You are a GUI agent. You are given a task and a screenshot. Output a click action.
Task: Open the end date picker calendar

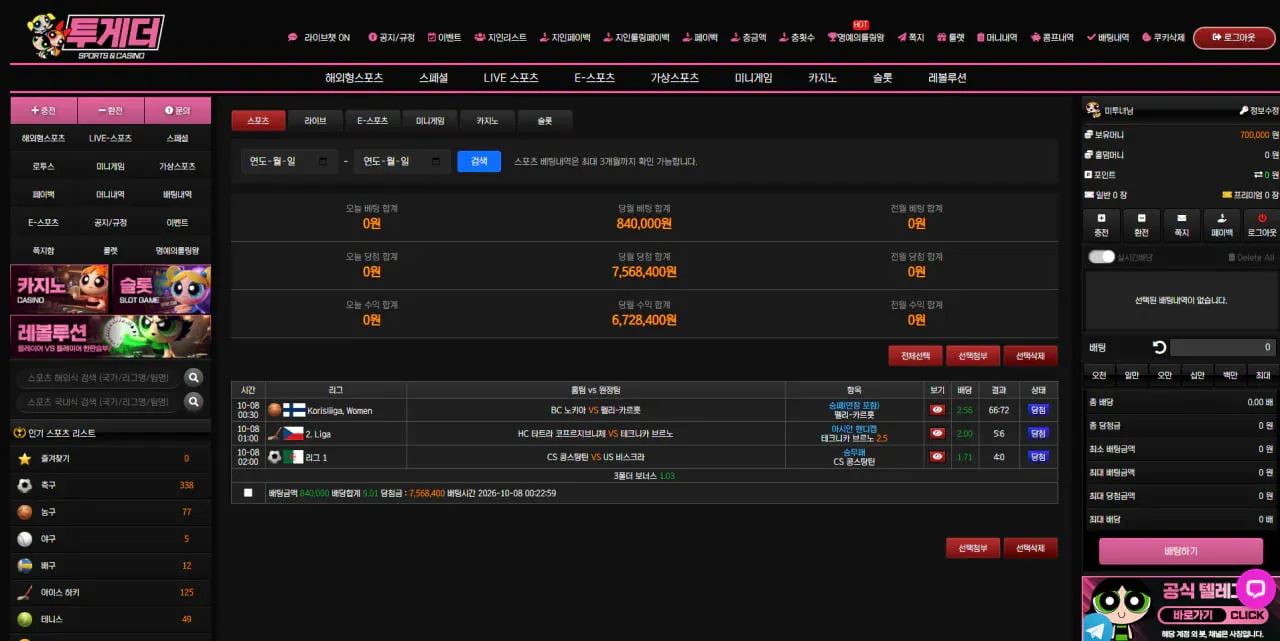pos(436,161)
